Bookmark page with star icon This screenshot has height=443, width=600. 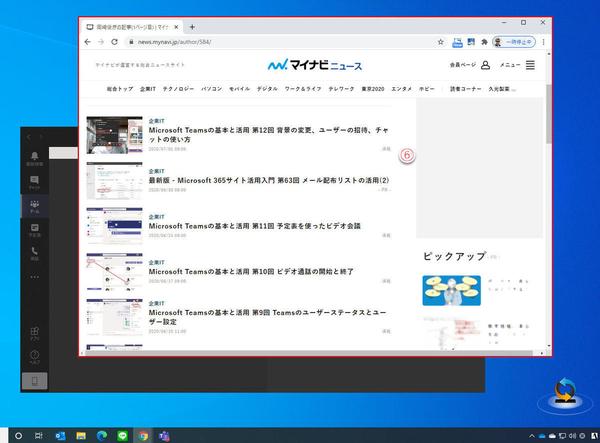[440, 42]
